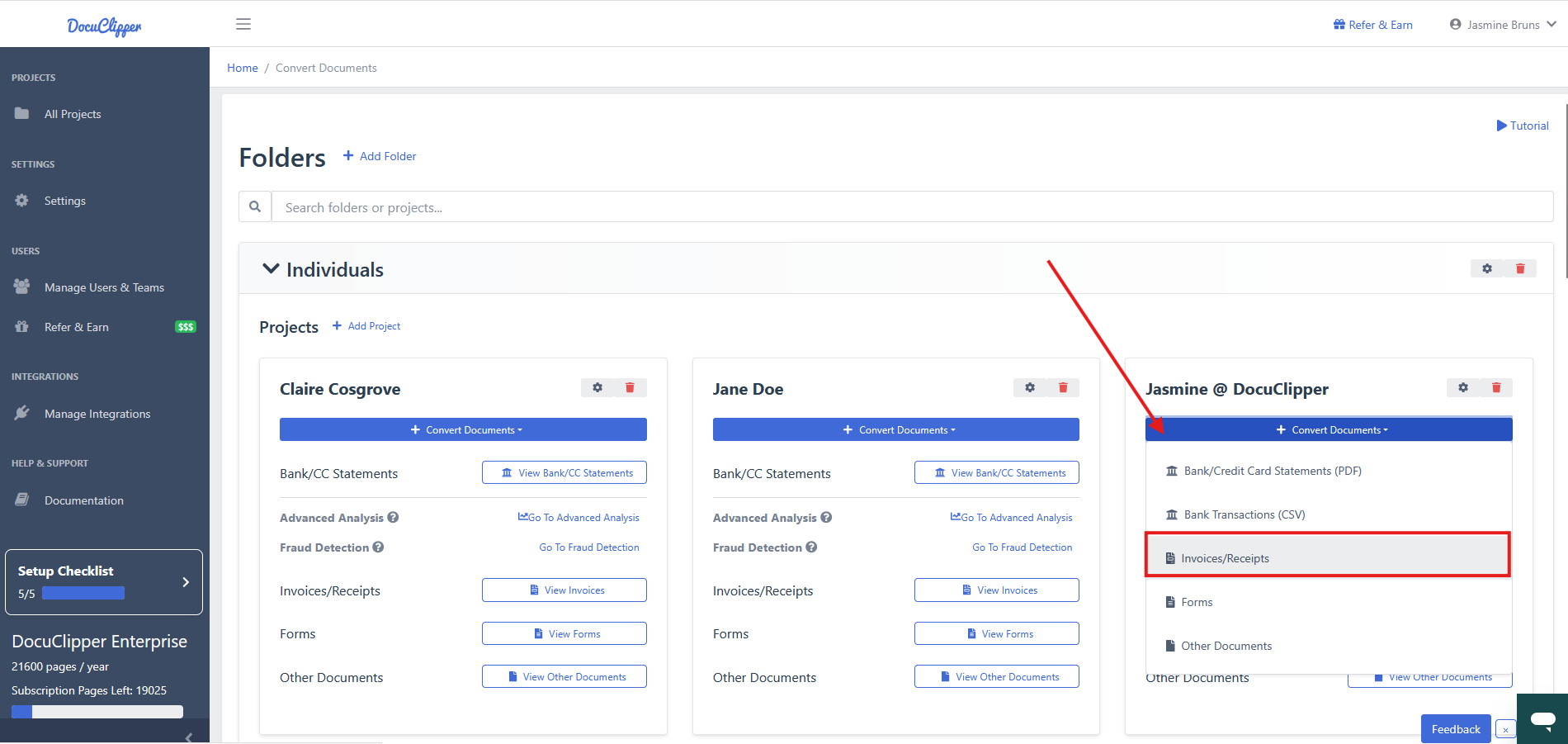Click the Individuals folder trash icon
1568x744 pixels.
click(x=1519, y=268)
